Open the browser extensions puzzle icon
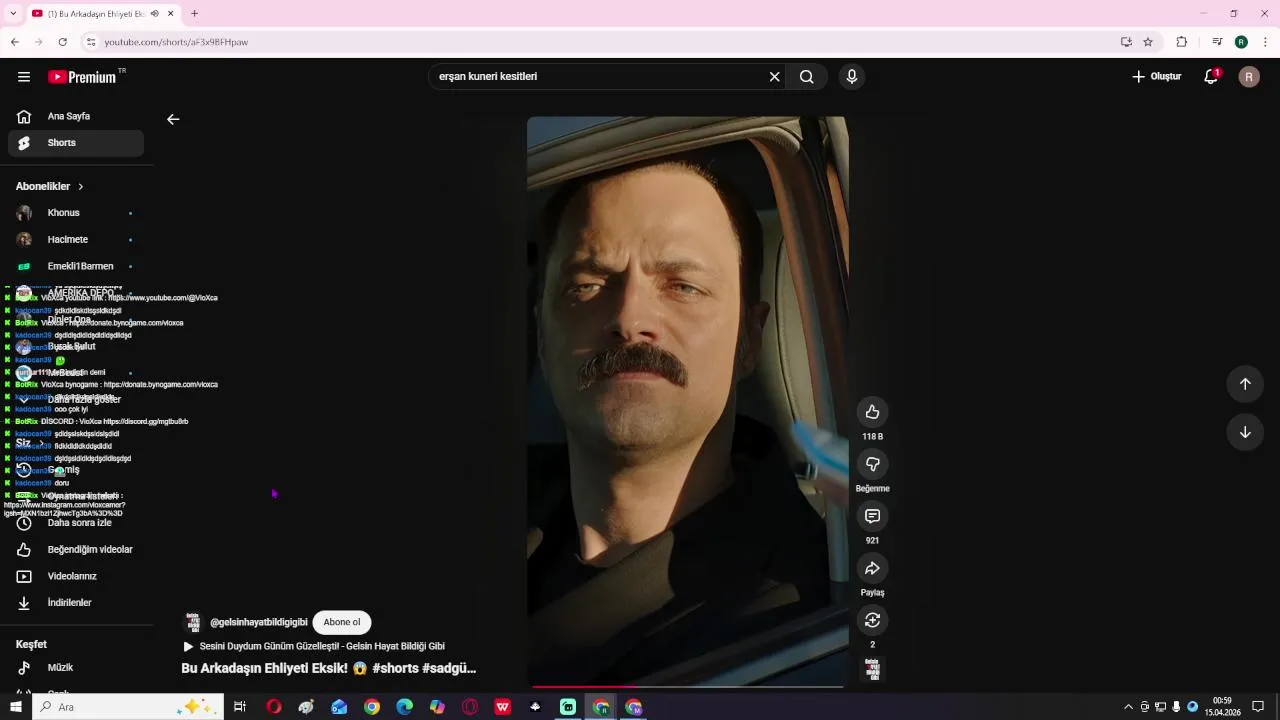Viewport: 1280px width, 720px height. point(1182,42)
